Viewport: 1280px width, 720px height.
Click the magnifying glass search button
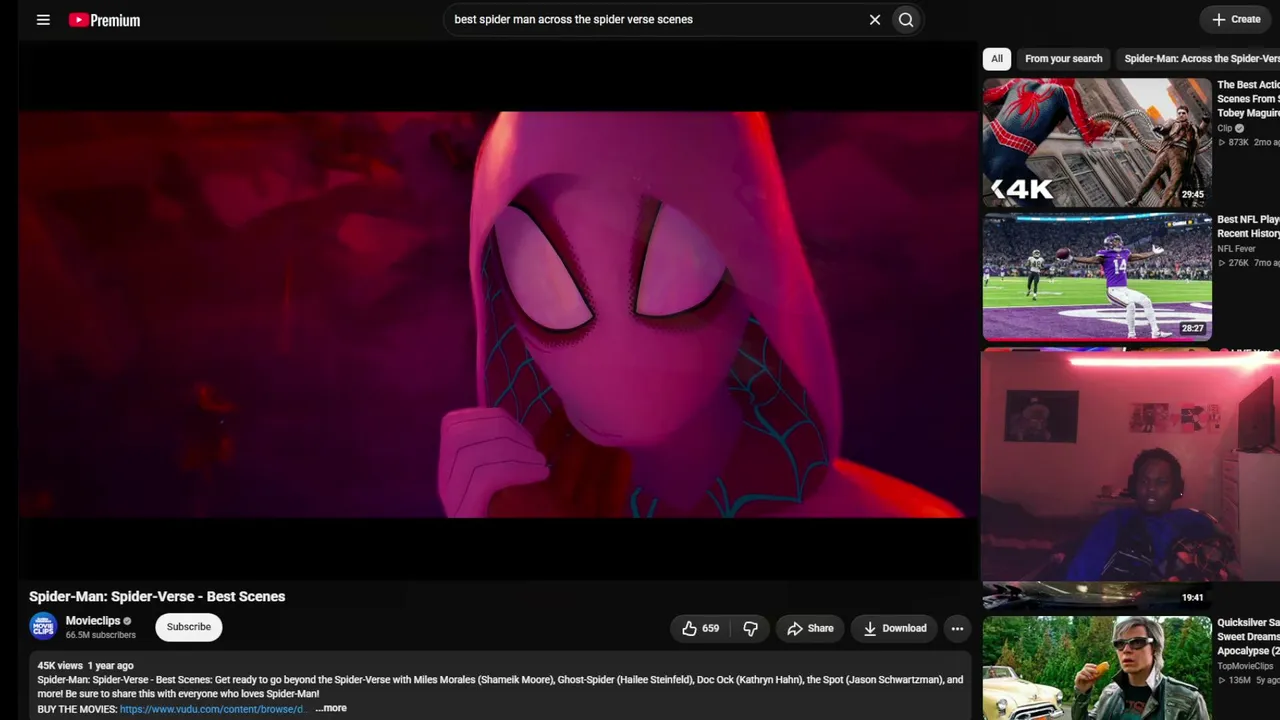click(906, 19)
